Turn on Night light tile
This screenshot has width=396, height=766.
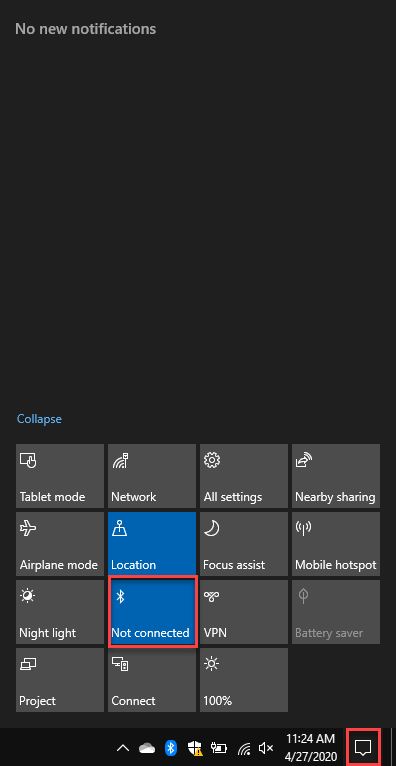click(60, 612)
